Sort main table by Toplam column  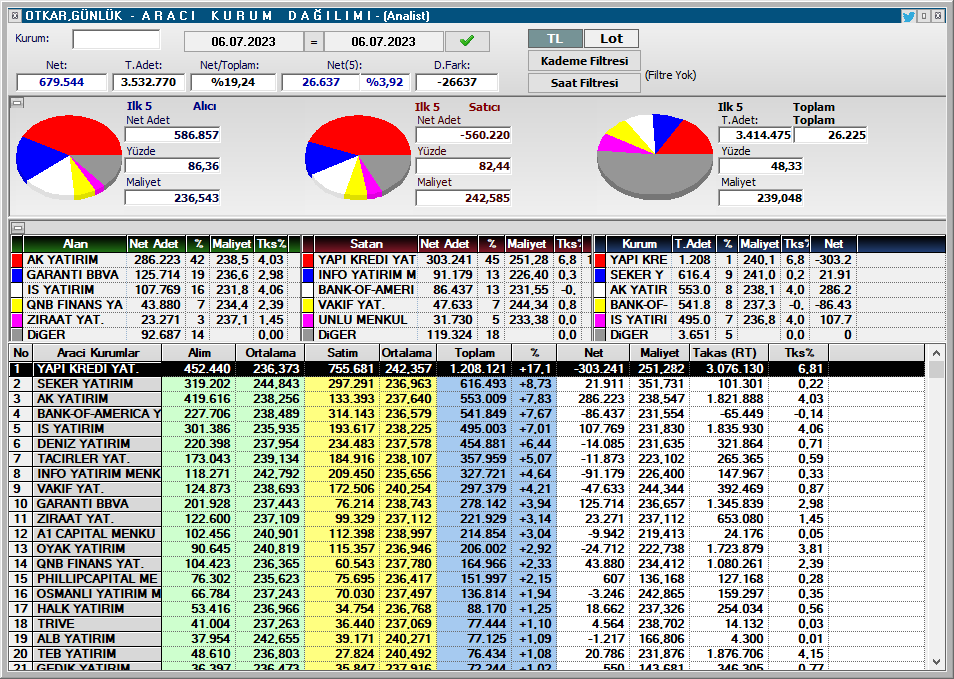click(x=475, y=353)
